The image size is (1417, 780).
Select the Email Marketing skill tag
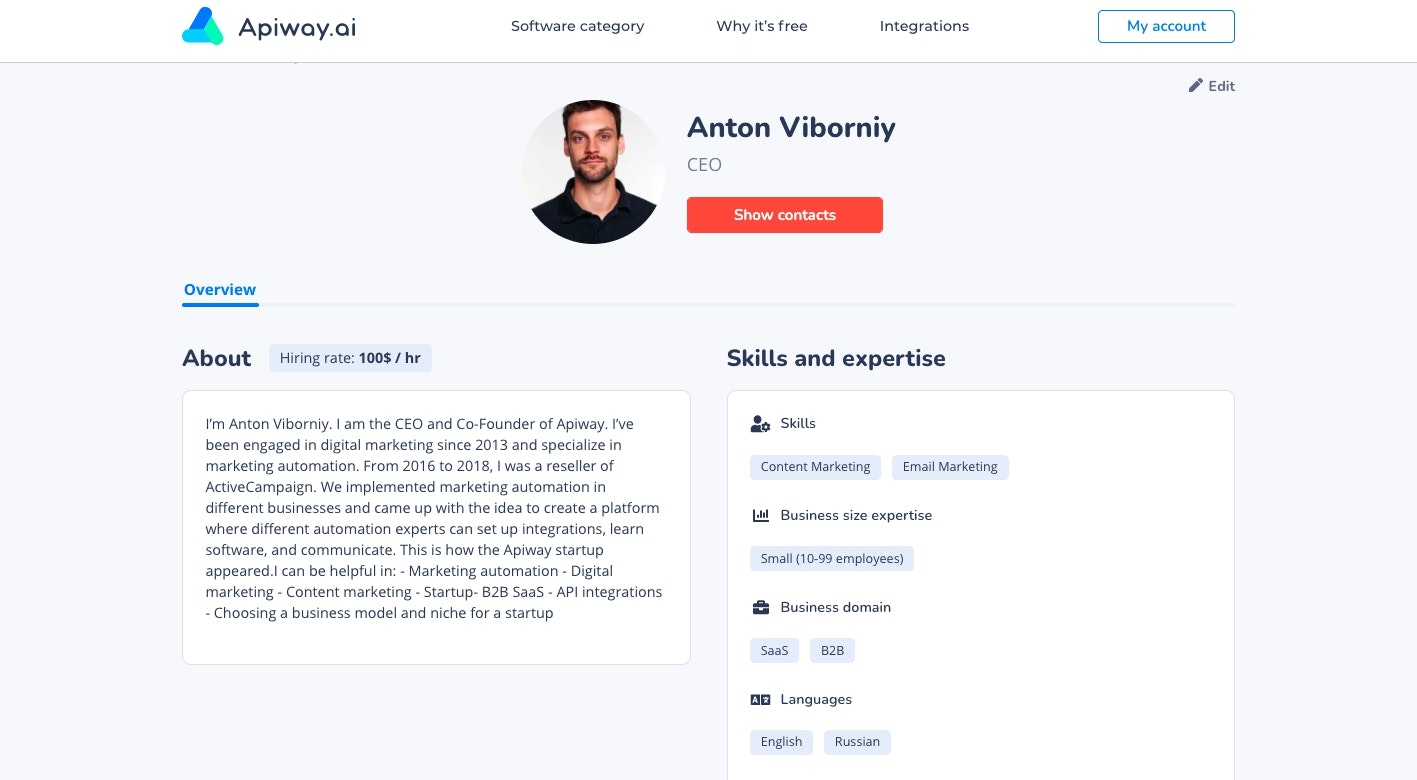[x=950, y=467]
